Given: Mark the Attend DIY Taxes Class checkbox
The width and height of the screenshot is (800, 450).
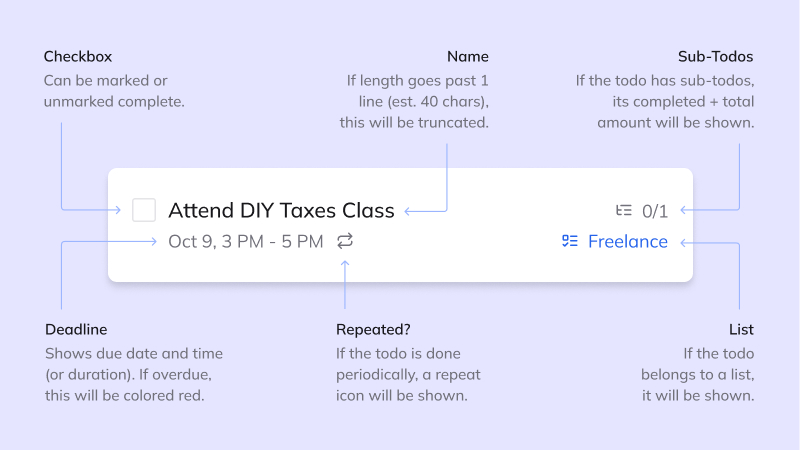Looking at the screenshot, I should (144, 210).
